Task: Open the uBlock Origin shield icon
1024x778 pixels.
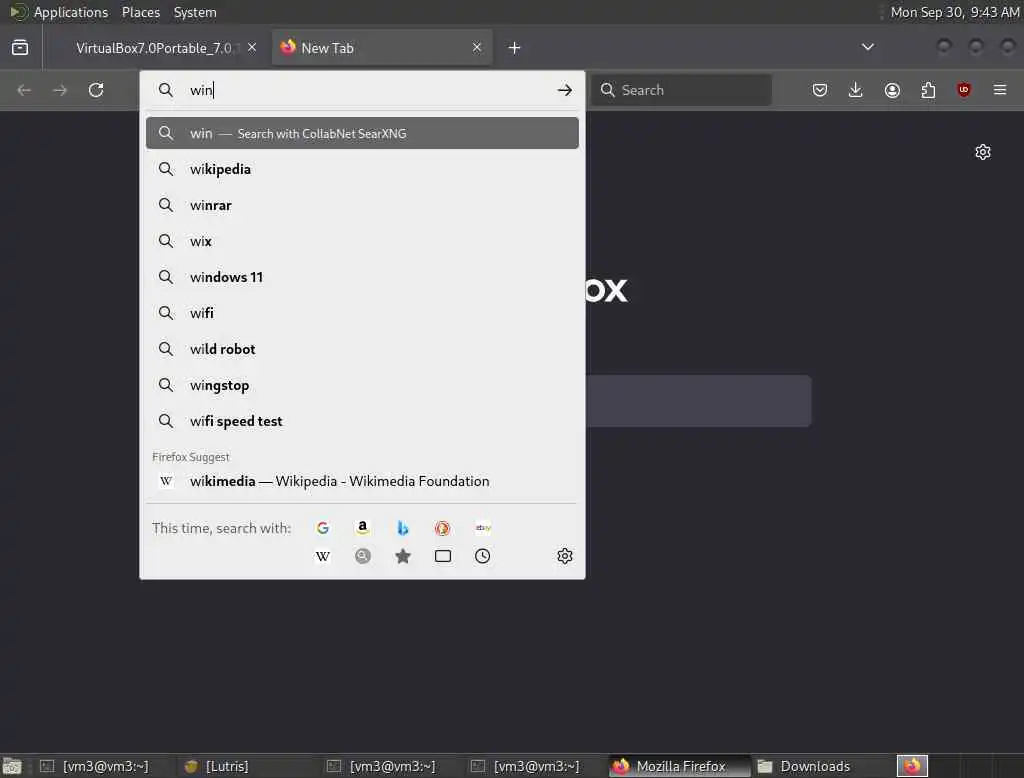Action: tap(964, 89)
